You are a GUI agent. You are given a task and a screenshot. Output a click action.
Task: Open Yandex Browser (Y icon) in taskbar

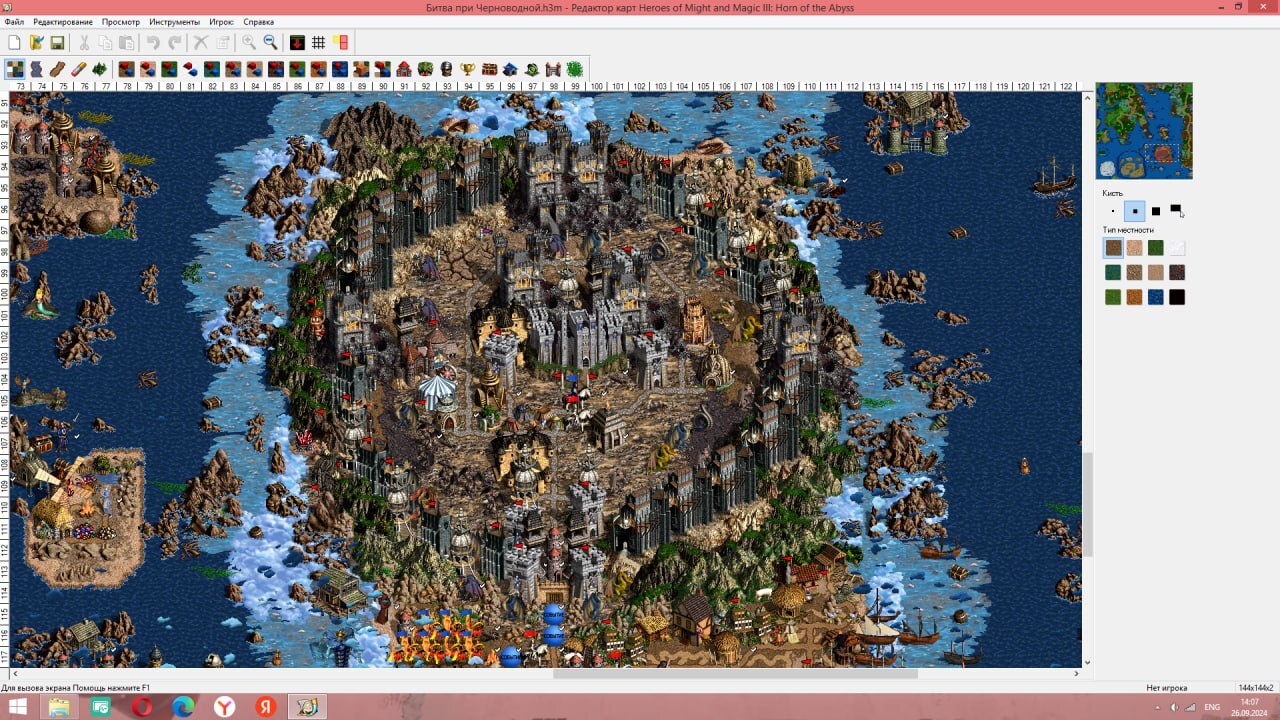pyautogui.click(x=225, y=707)
